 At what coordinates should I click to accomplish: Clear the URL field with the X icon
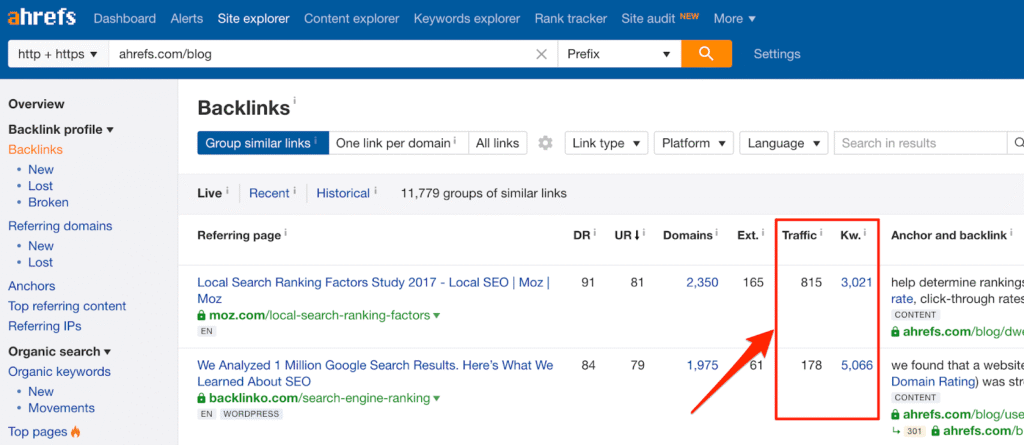click(x=541, y=54)
